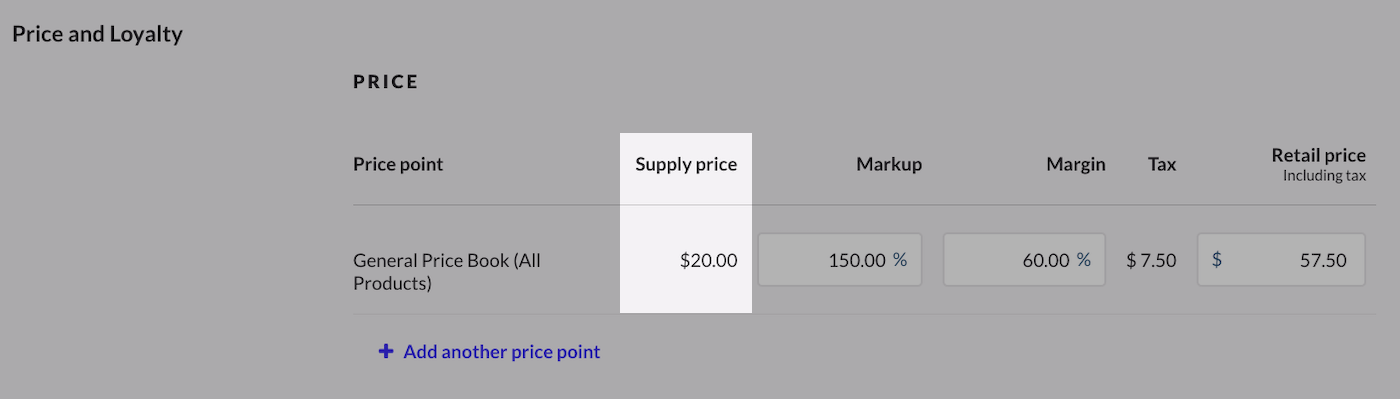Select the $20.00 supply price value
The height and width of the screenshot is (399, 1400).
point(708,260)
